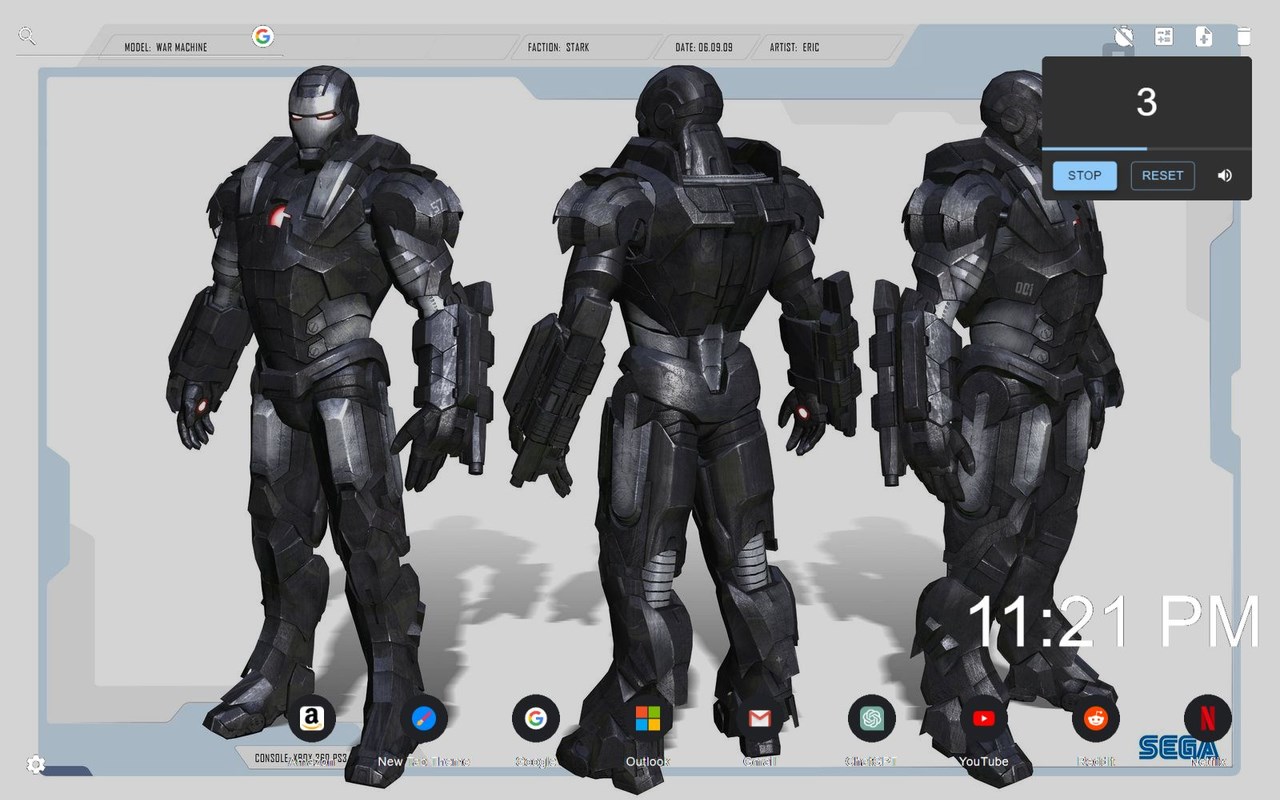Toggle timer sound speaker icon
Viewport: 1280px width, 800px height.
pos(1224,175)
